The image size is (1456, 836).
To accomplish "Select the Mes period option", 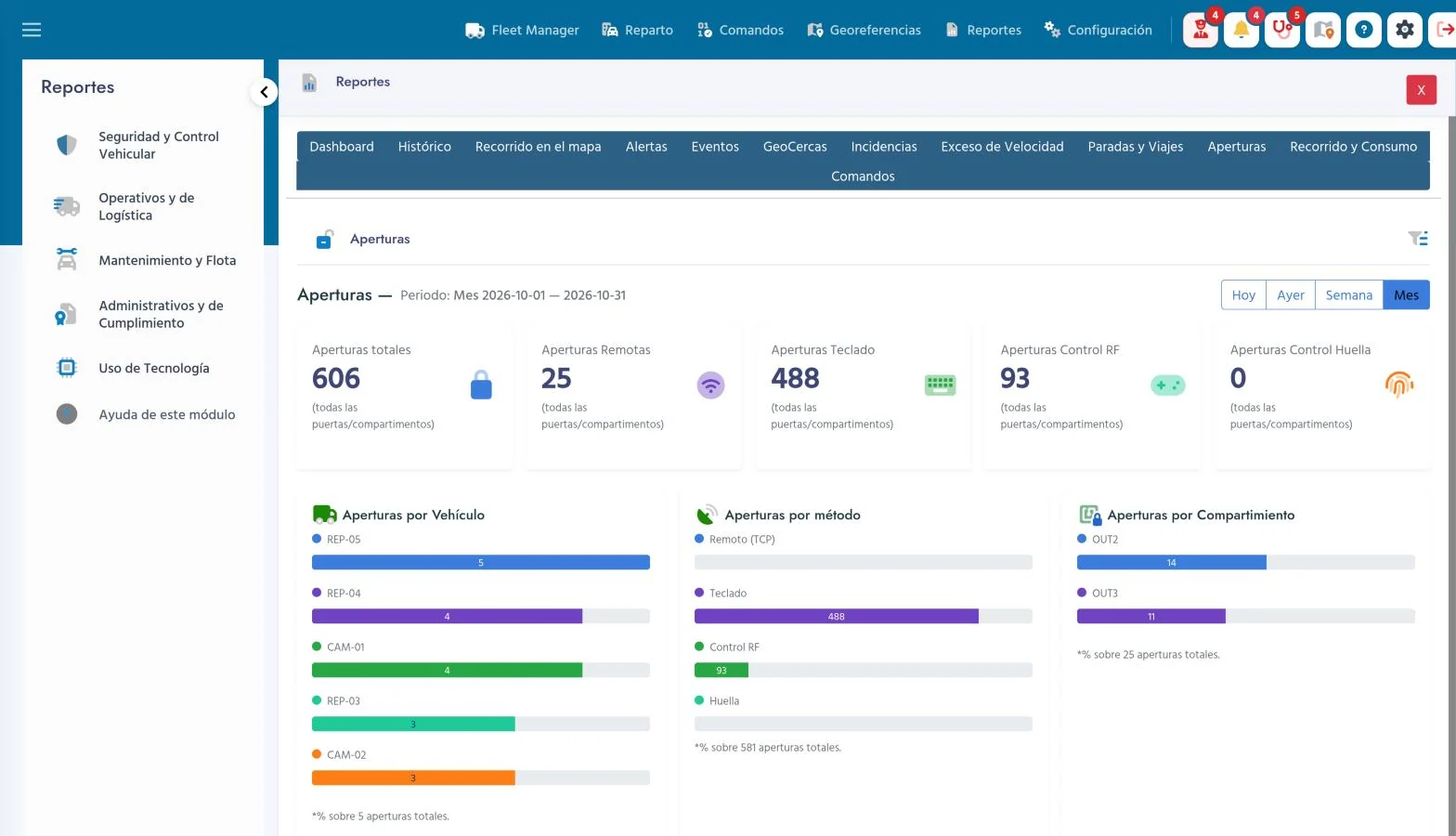I will (x=1406, y=295).
